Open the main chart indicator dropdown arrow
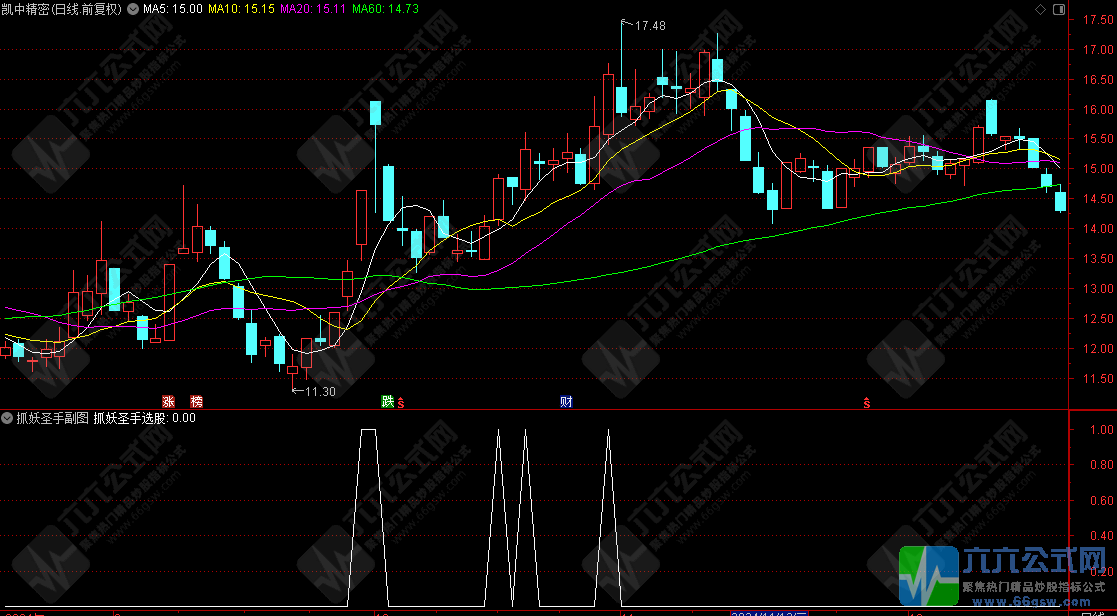 point(133,9)
